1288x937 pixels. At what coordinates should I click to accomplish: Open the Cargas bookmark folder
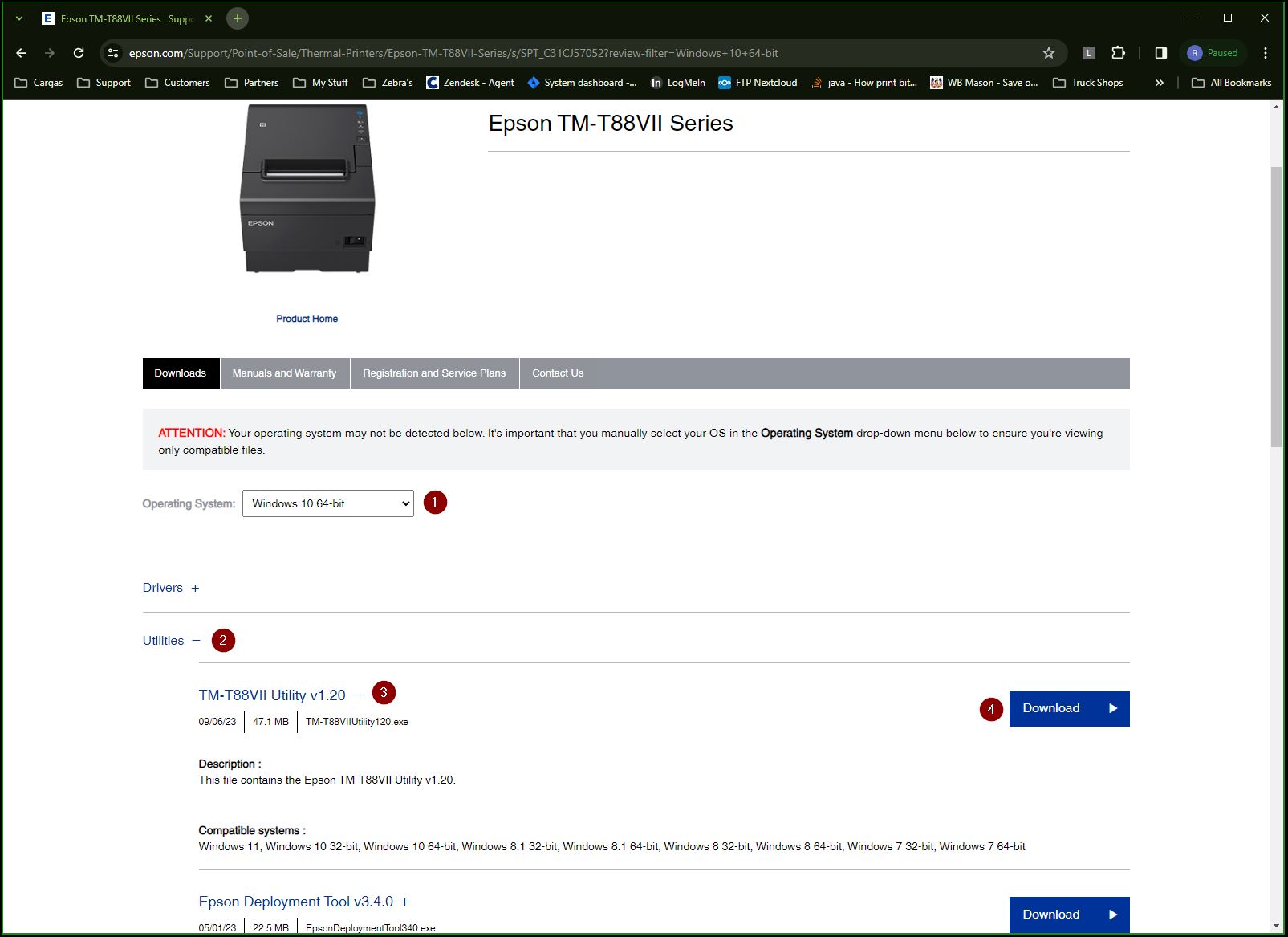(39, 83)
